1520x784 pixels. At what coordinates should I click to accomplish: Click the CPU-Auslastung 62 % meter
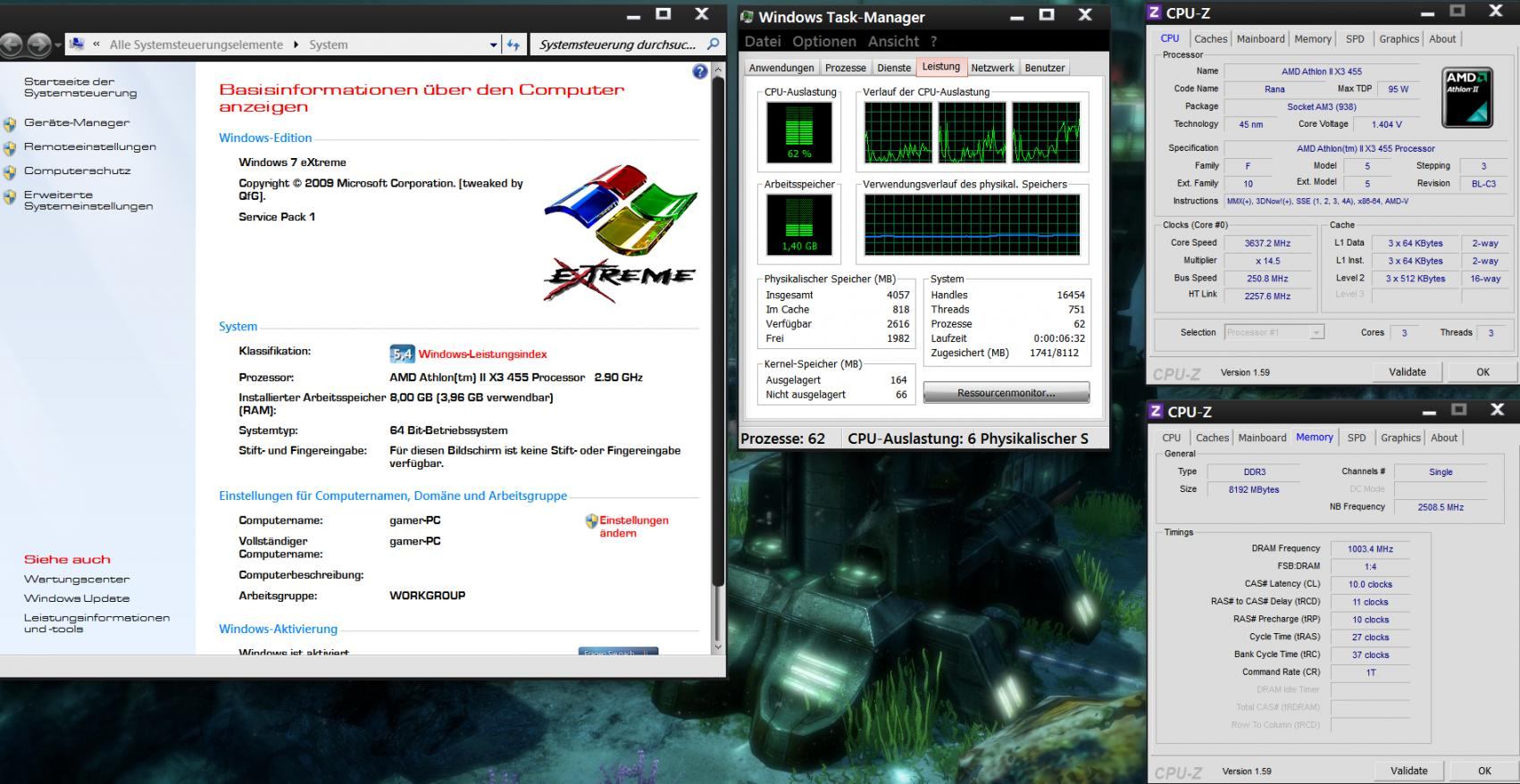pos(799,132)
